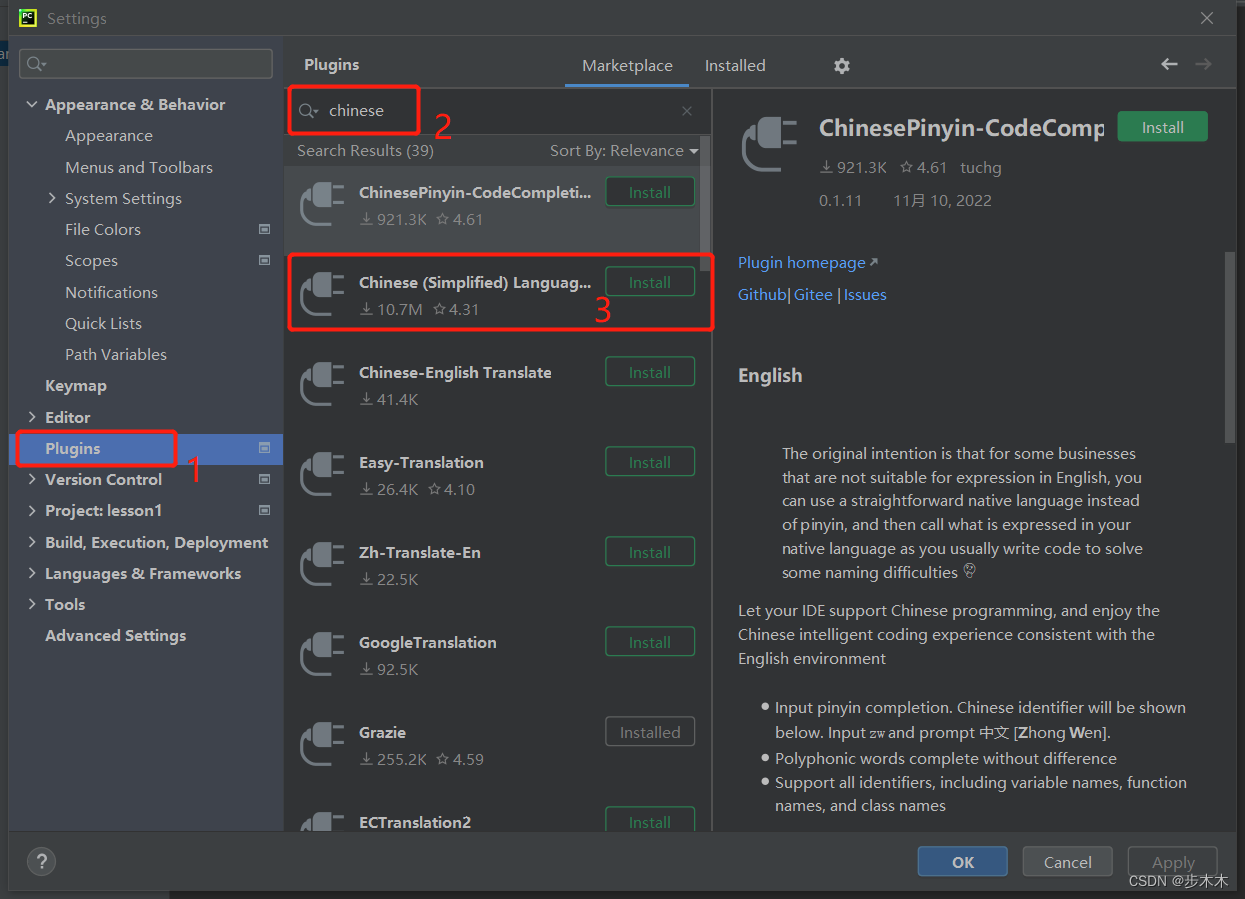Click project-level marker icon beside Scopes
Viewport: 1245px width, 899px height.
click(265, 260)
